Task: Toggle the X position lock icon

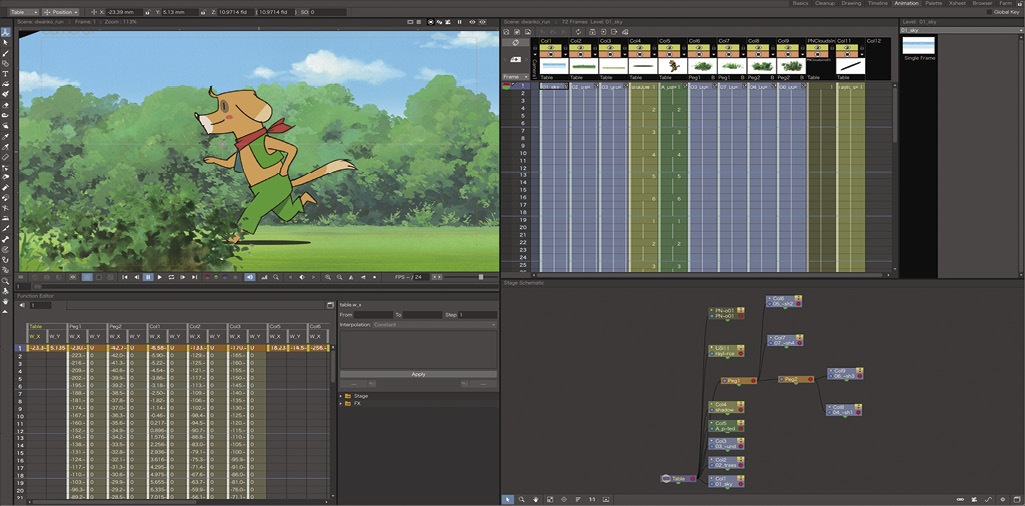Action: click(146, 12)
